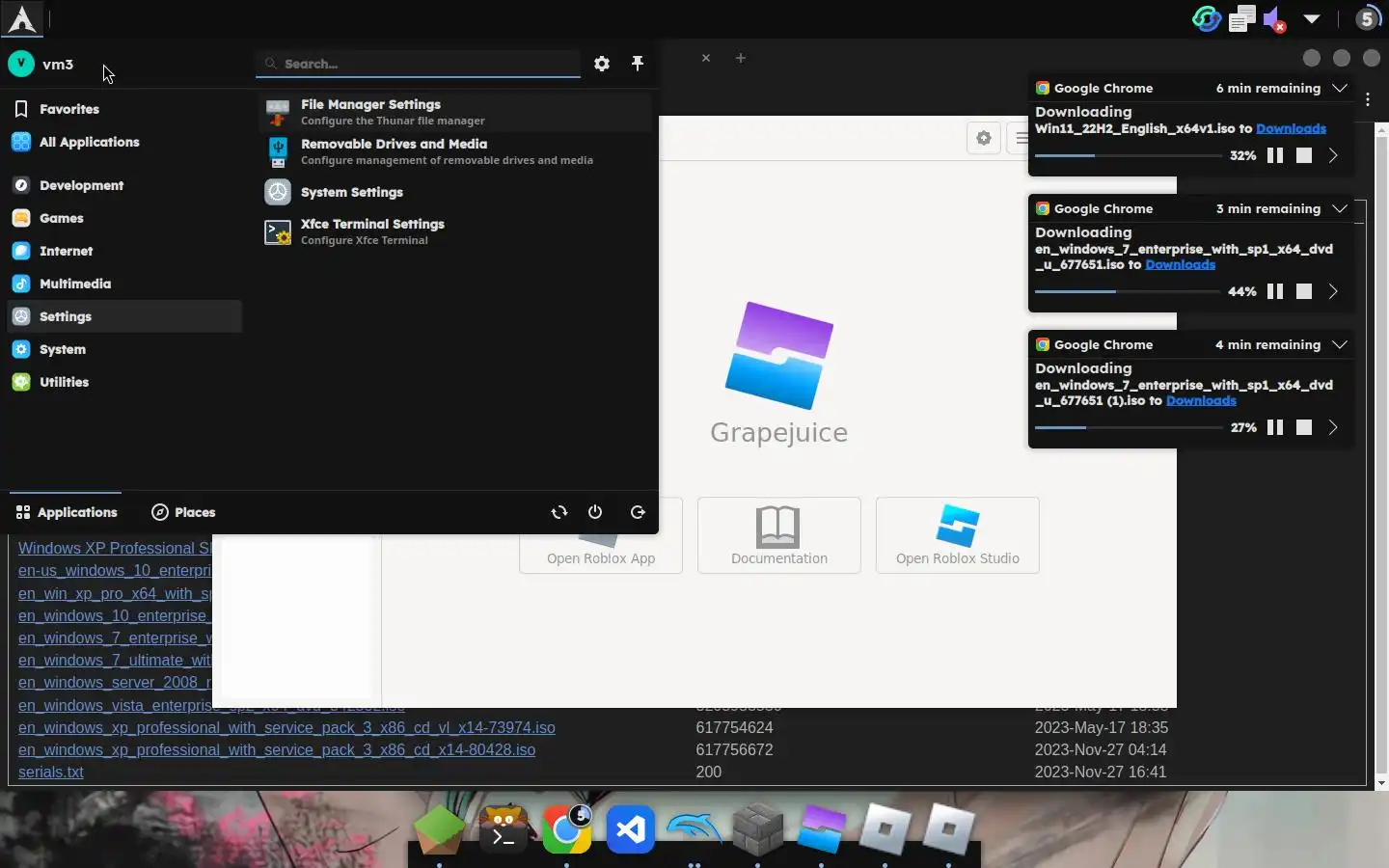This screenshot has height=868, width=1389.
Task: Open Removable Drives and Media settings
Action: click(x=456, y=151)
